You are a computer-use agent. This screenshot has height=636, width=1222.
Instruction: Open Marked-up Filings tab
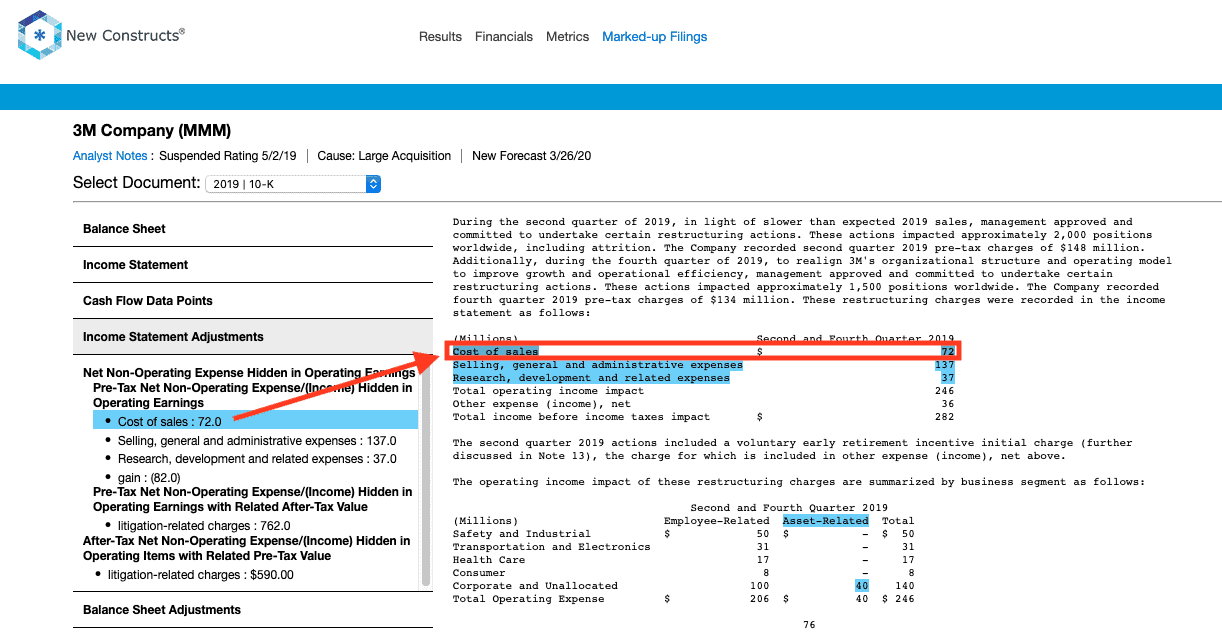pos(654,37)
